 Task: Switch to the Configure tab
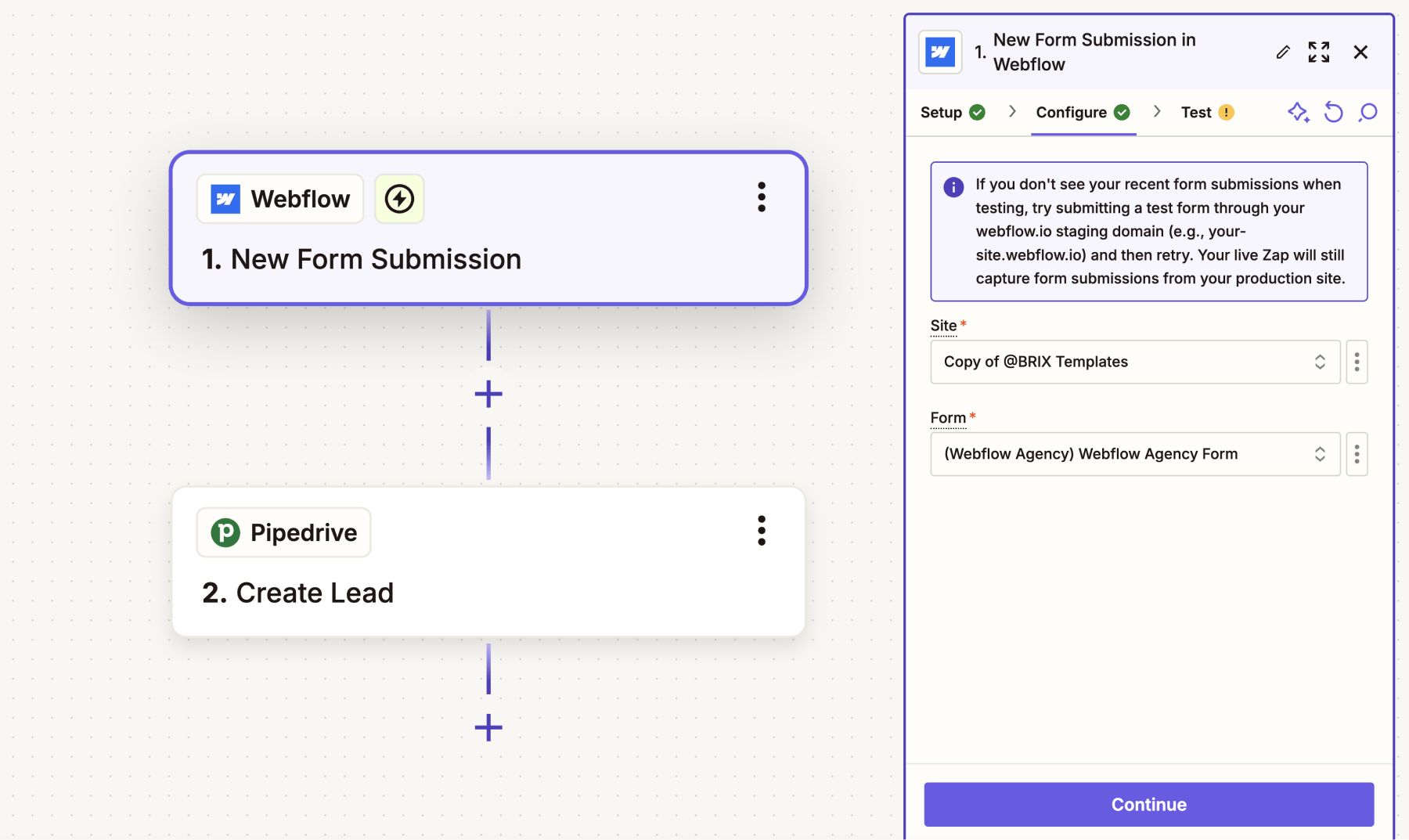click(x=1083, y=113)
